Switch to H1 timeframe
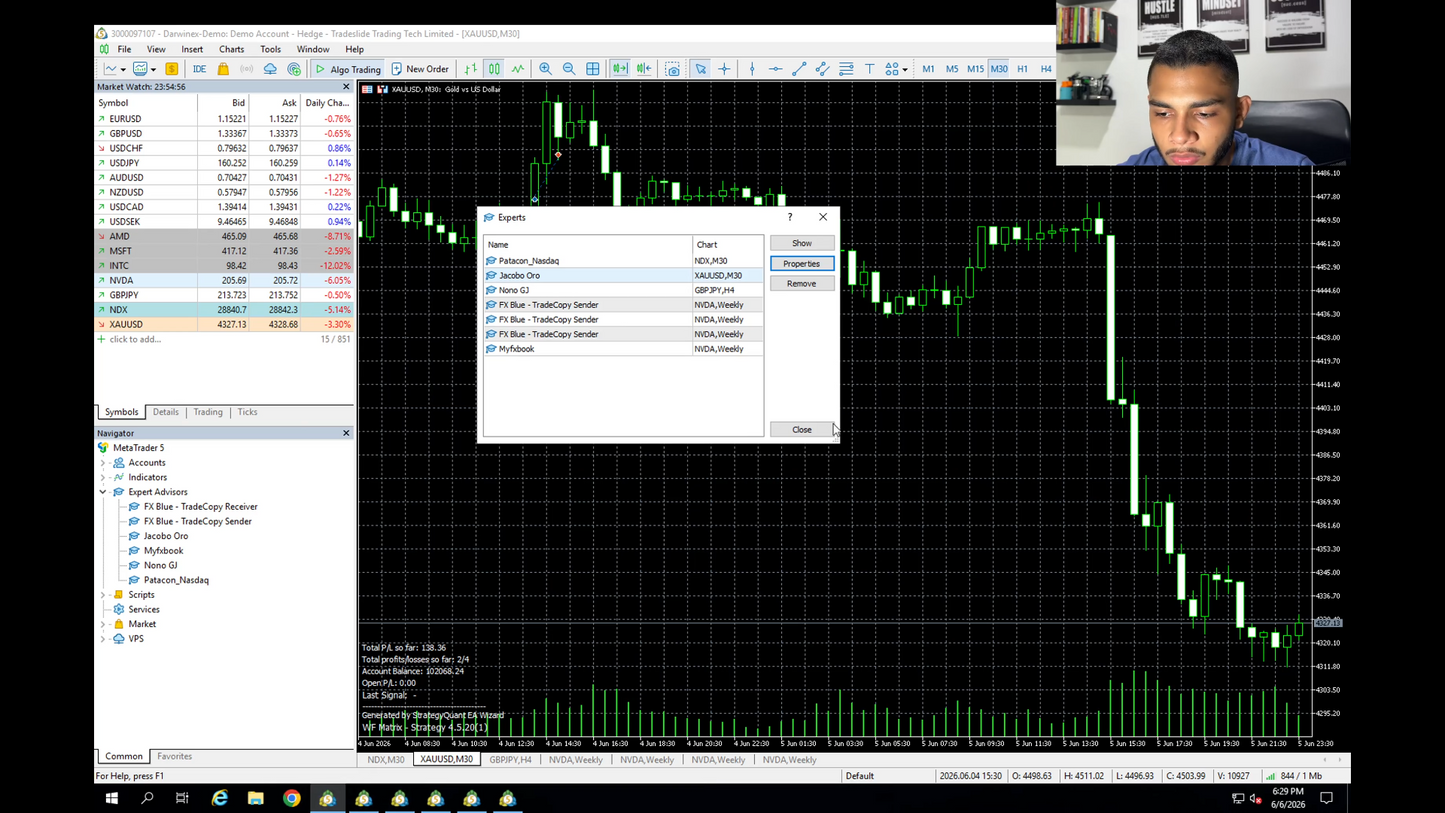 [x=1022, y=69]
